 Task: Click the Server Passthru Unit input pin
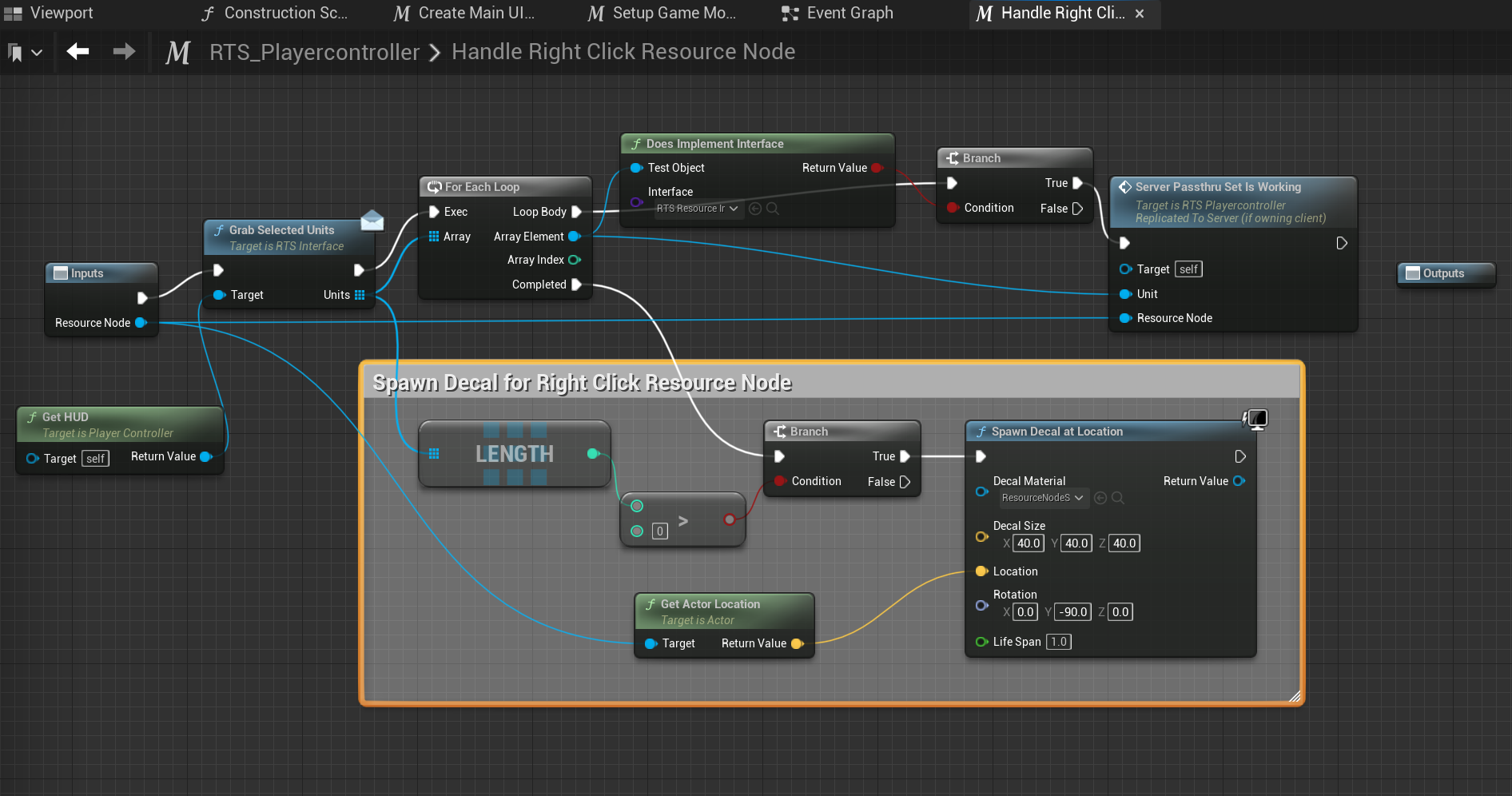click(1125, 294)
